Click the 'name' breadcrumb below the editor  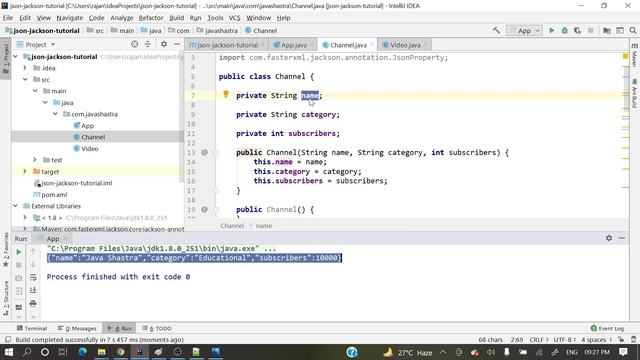coord(264,226)
